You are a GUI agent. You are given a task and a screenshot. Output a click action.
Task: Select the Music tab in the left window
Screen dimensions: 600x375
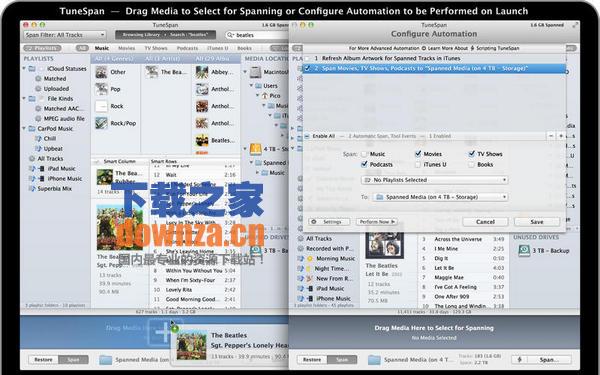102,48
